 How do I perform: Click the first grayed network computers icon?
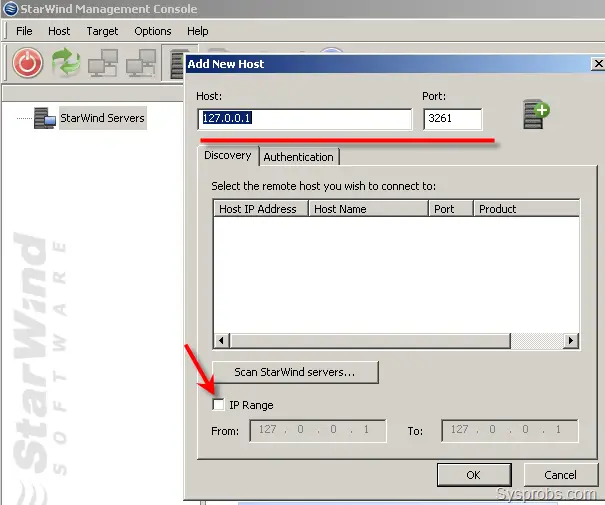[103, 62]
